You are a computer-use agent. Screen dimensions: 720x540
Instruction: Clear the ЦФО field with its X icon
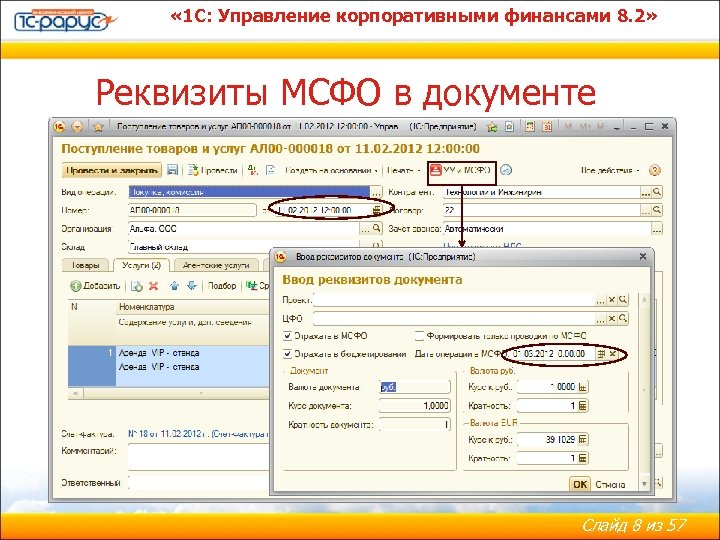point(612,318)
